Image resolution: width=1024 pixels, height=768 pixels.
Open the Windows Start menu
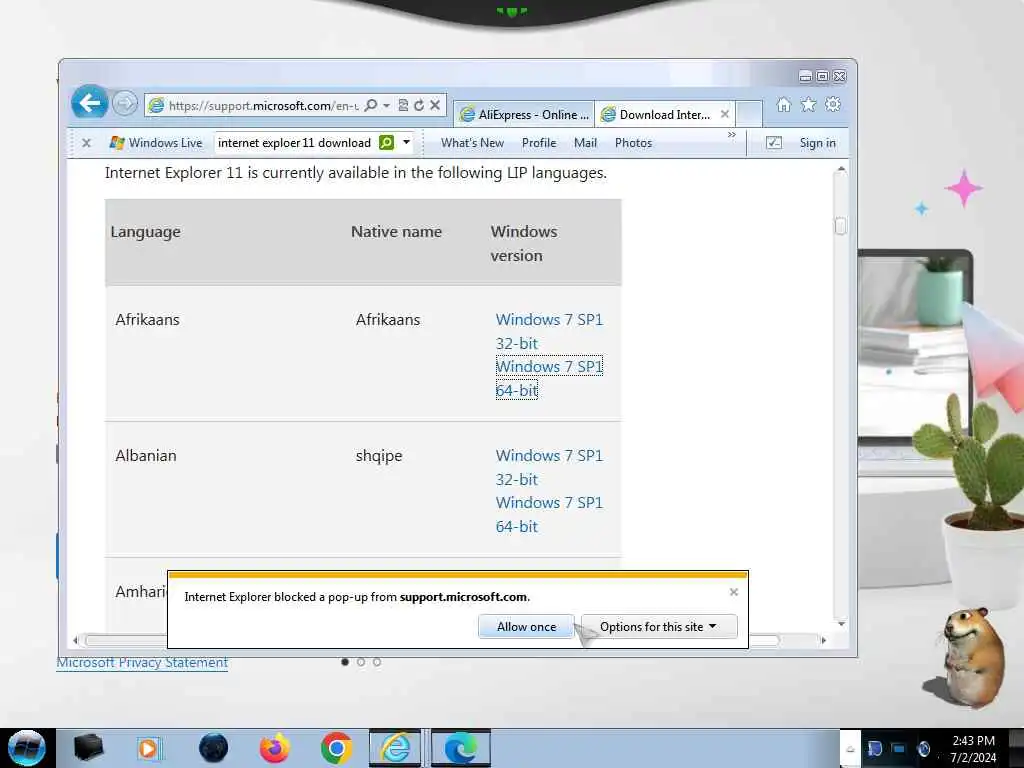click(x=27, y=748)
